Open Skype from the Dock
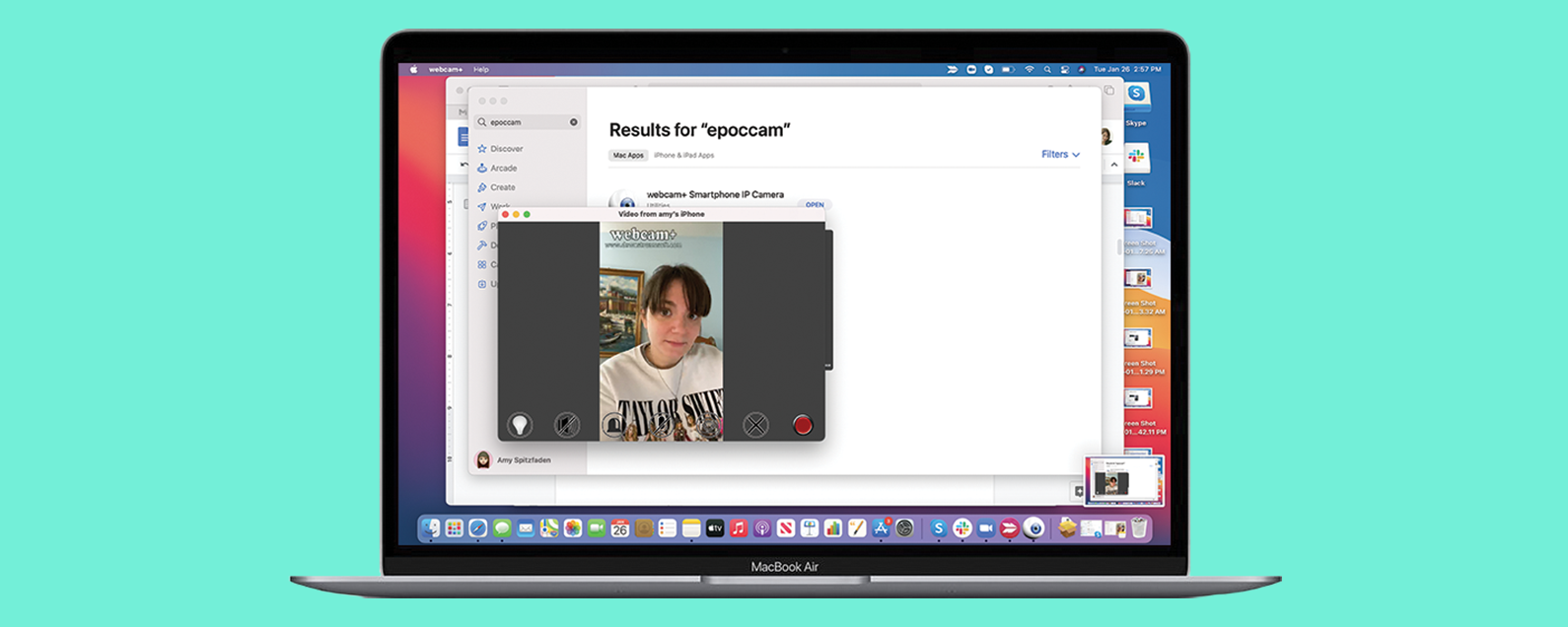This screenshot has height=627, width=1568. [x=939, y=528]
